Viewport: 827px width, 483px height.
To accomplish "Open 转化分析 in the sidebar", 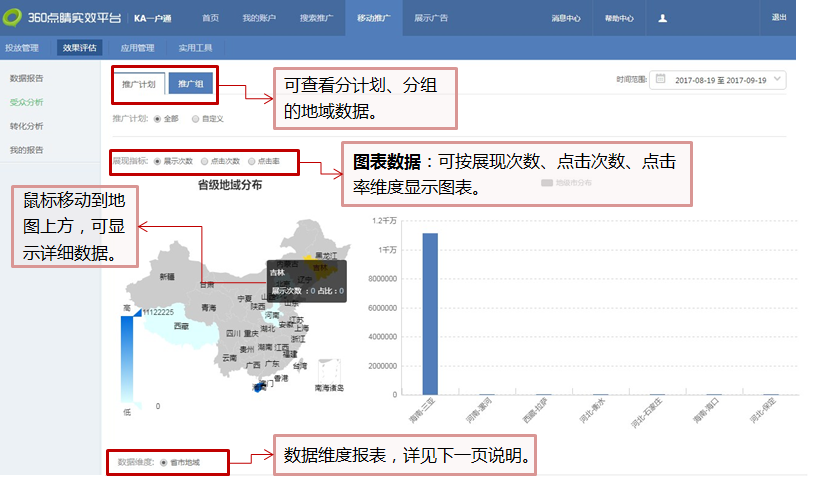I will coord(27,126).
